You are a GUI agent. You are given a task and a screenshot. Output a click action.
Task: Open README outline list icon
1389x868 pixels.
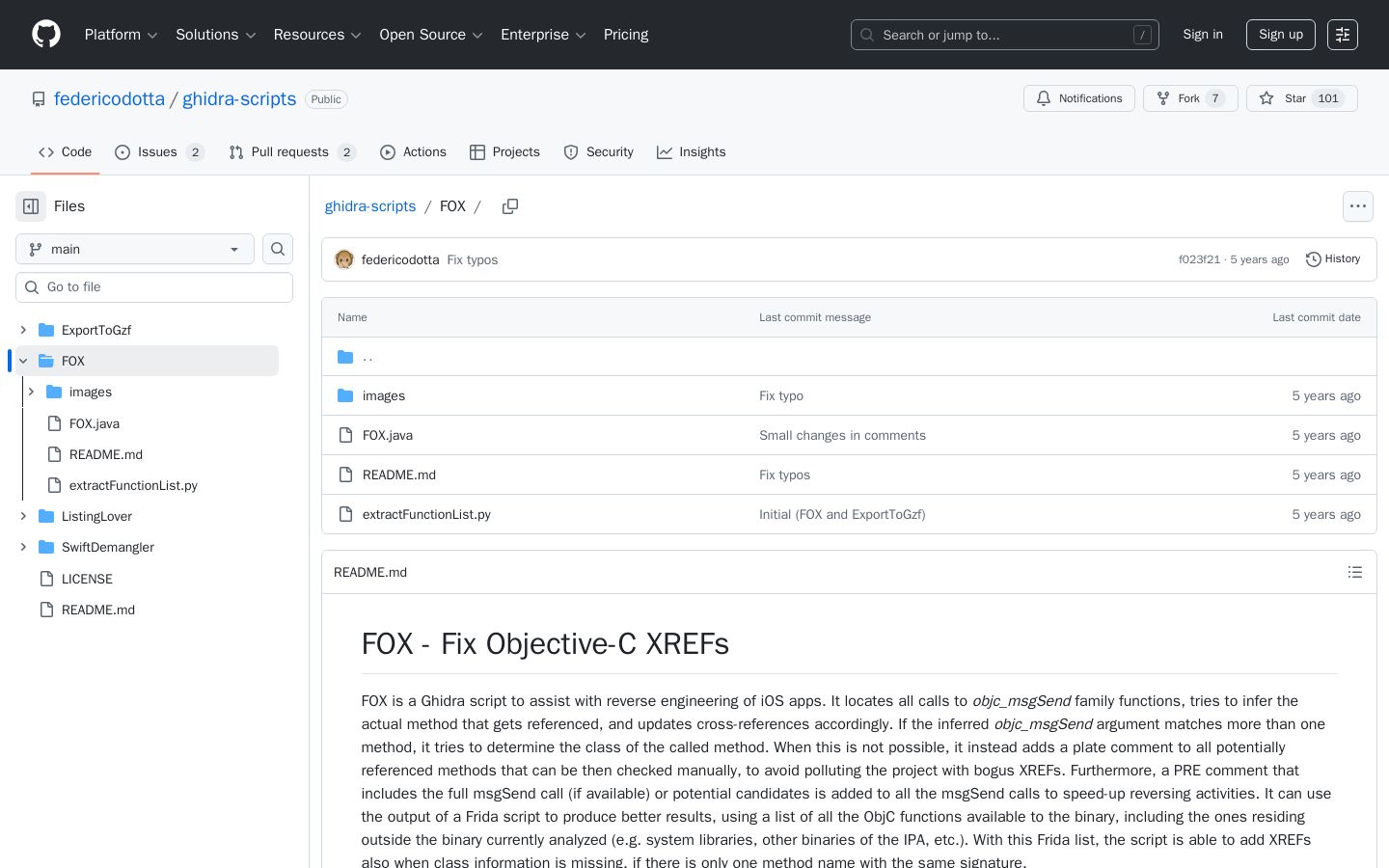point(1355,572)
